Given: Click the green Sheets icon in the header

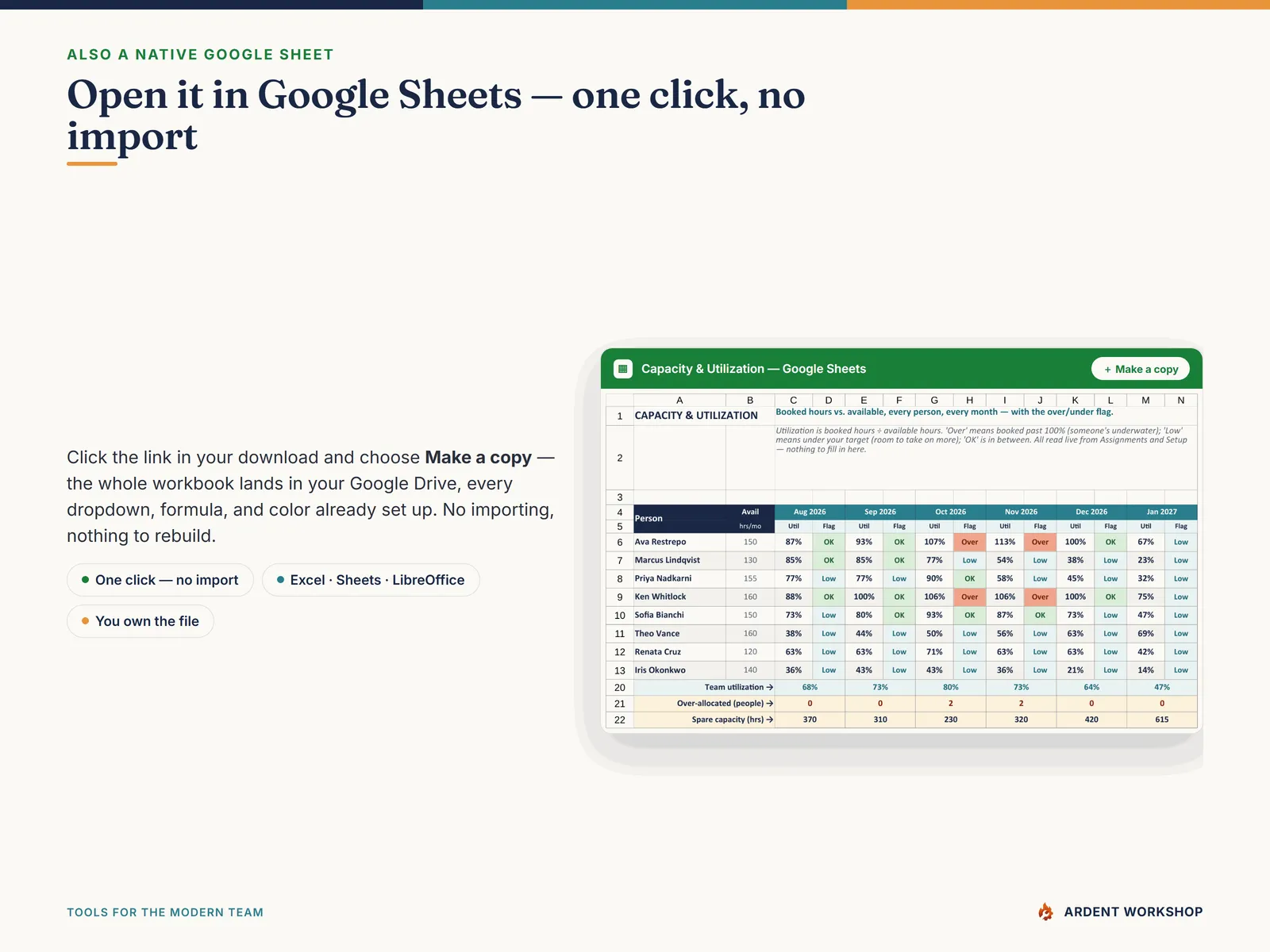Looking at the screenshot, I should tap(623, 369).
